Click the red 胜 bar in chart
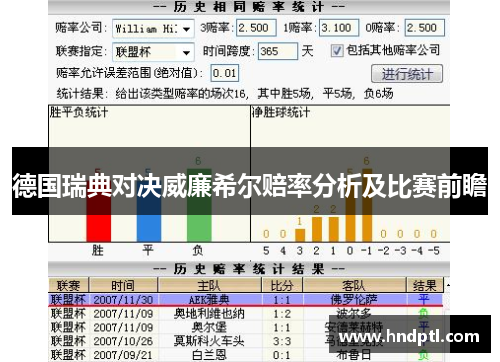This screenshot has height=362, width=500. 99,210
